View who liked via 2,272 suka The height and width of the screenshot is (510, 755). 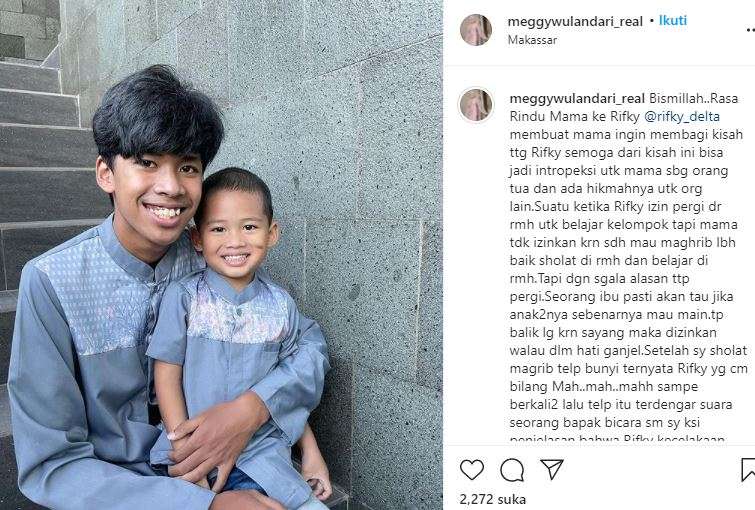tap(493, 499)
